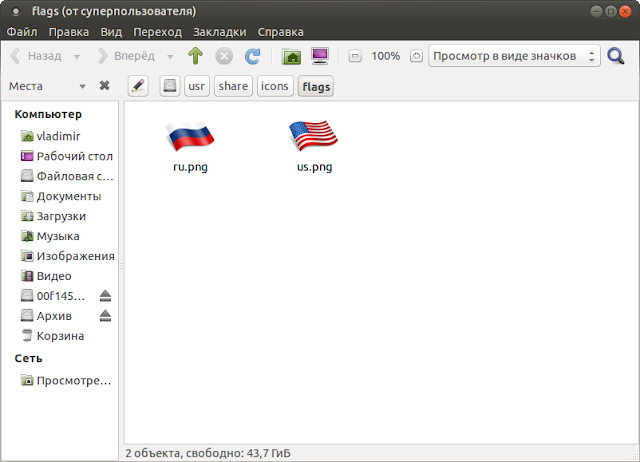The width and height of the screenshot is (640, 462).
Task: Navigate to icons in path bar
Action: 275,86
